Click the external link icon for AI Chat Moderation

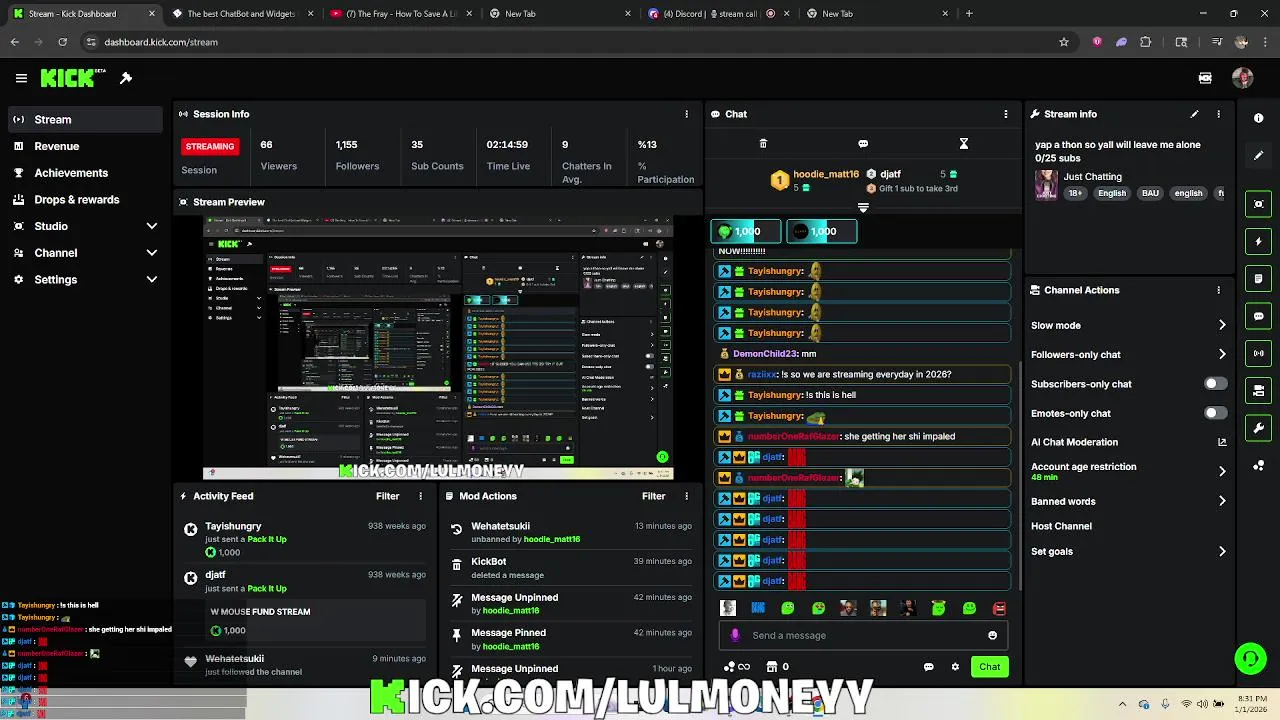tap(1222, 442)
